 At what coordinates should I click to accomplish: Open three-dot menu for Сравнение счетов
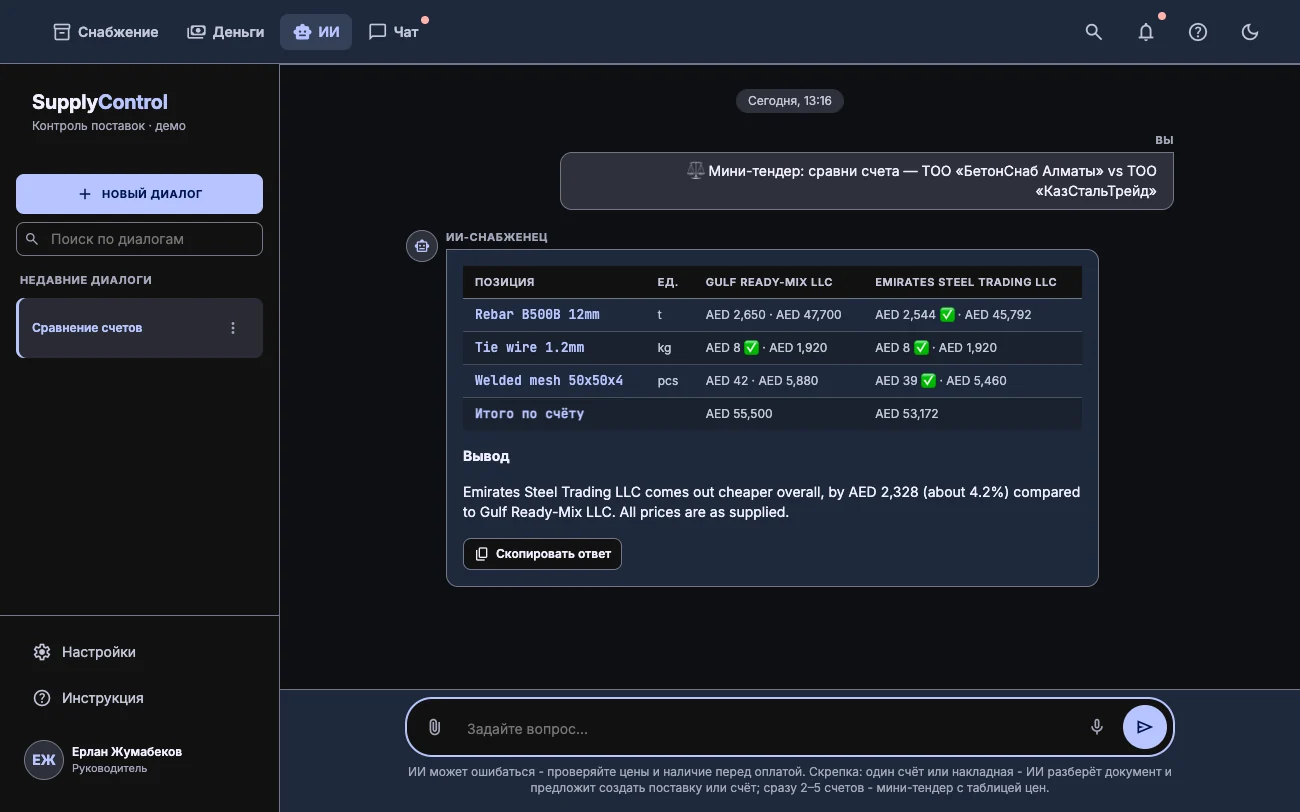[233, 328]
